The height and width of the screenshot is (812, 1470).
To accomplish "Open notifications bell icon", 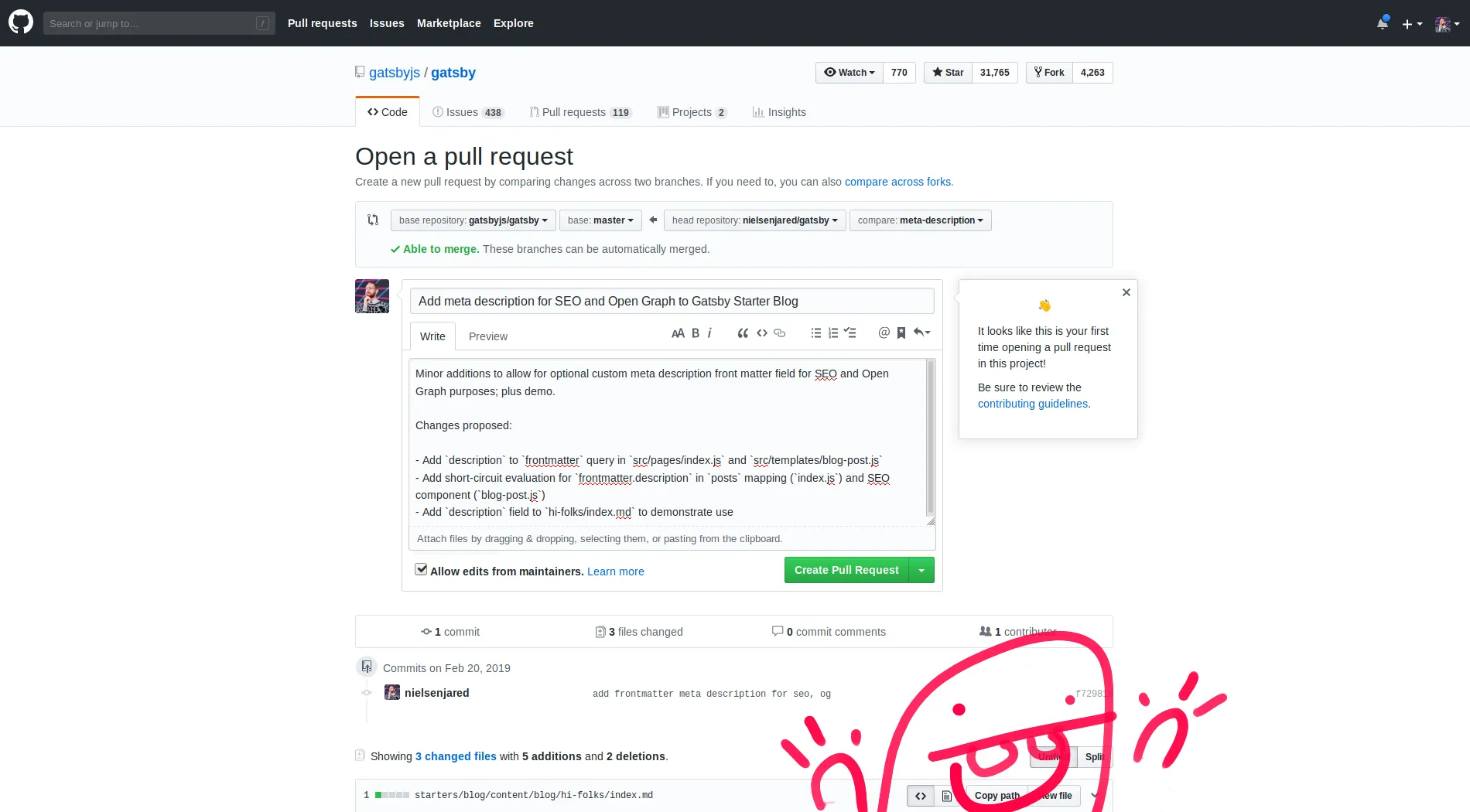I will click(x=1382, y=23).
